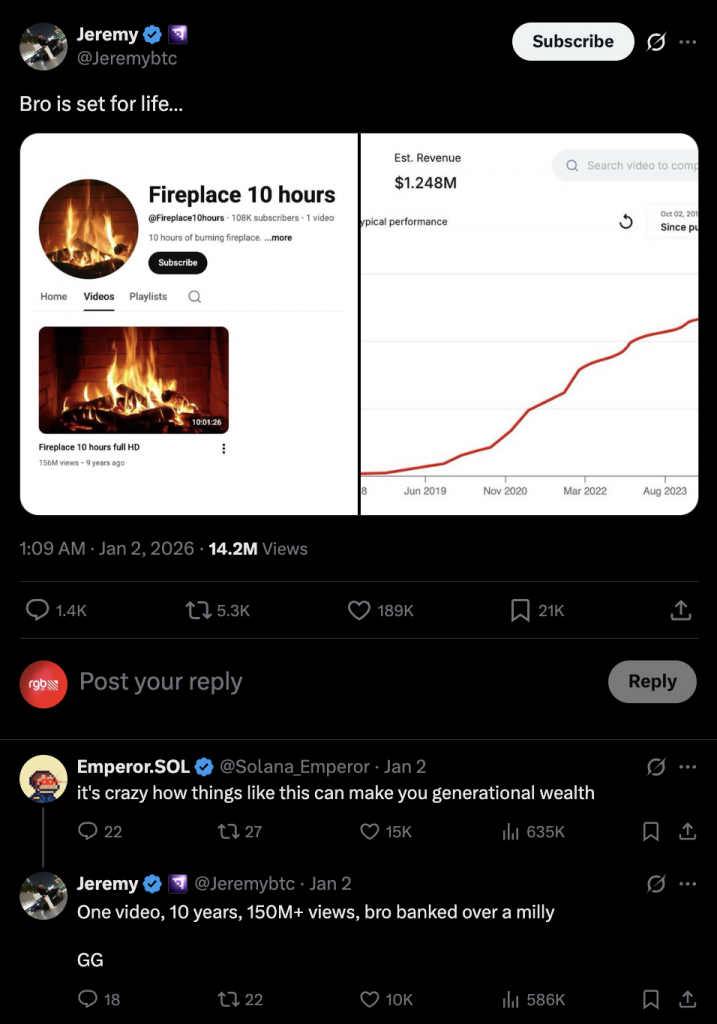717x1024 pixels.
Task: Open Jeremy's profile avatar at top
Action: point(43,46)
